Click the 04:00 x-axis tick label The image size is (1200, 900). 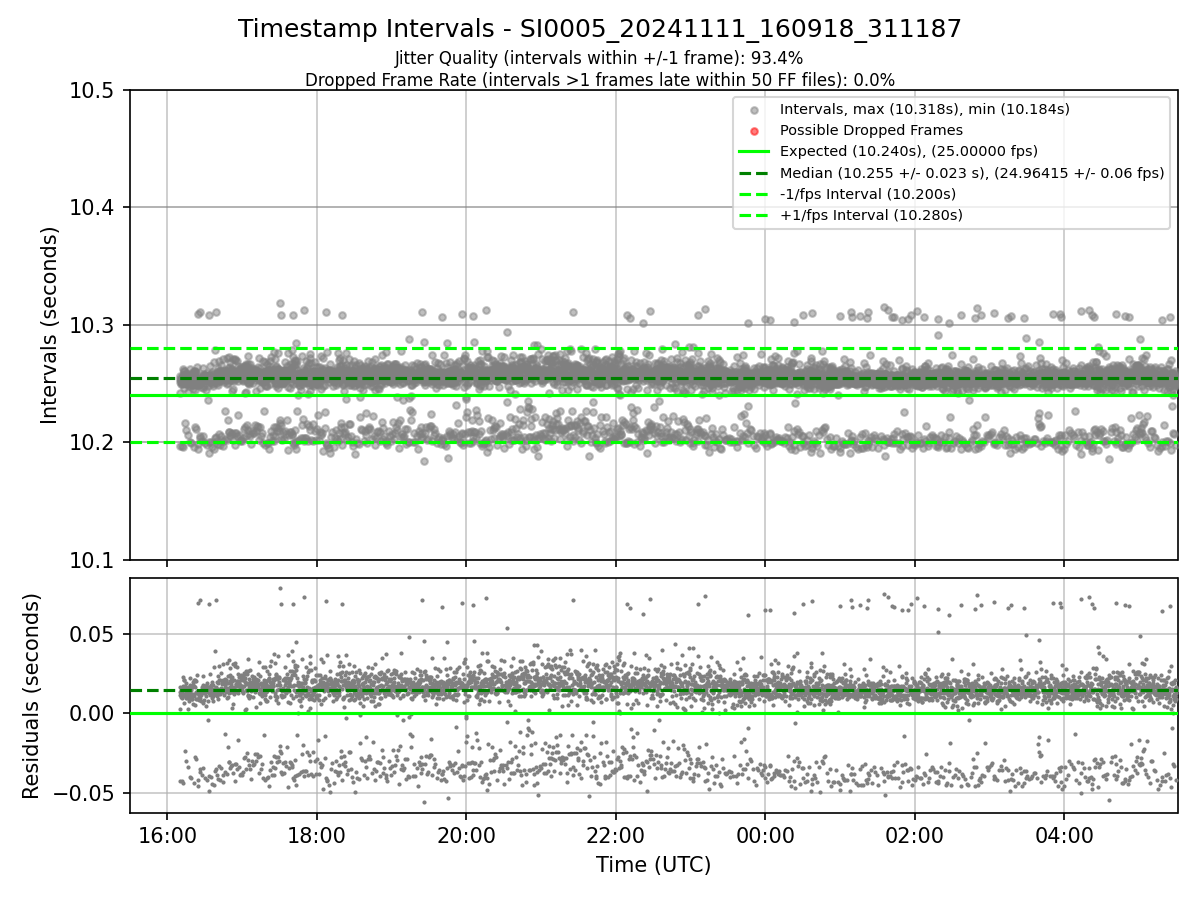tap(1064, 834)
